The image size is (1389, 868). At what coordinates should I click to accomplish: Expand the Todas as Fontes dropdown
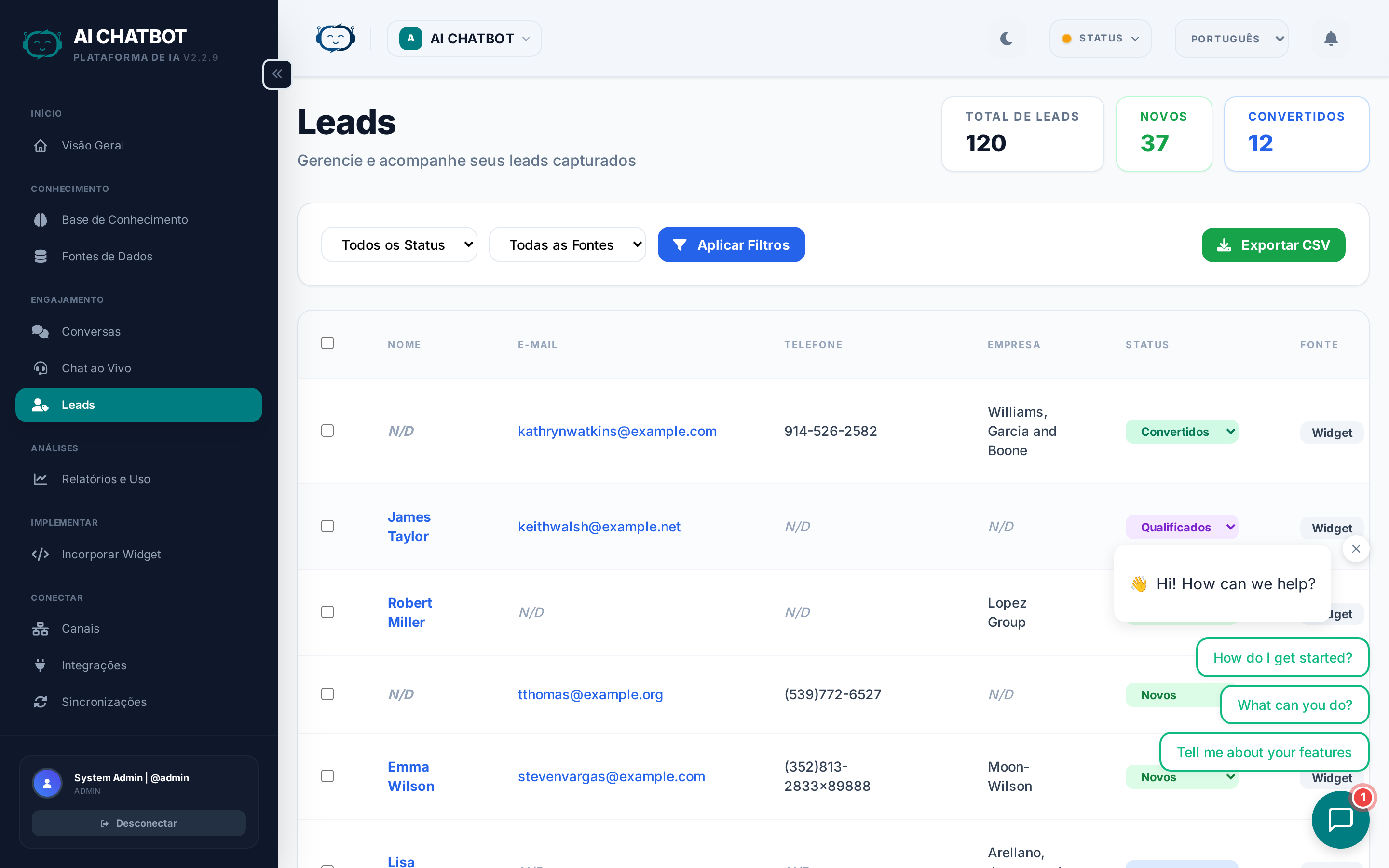click(567, 244)
